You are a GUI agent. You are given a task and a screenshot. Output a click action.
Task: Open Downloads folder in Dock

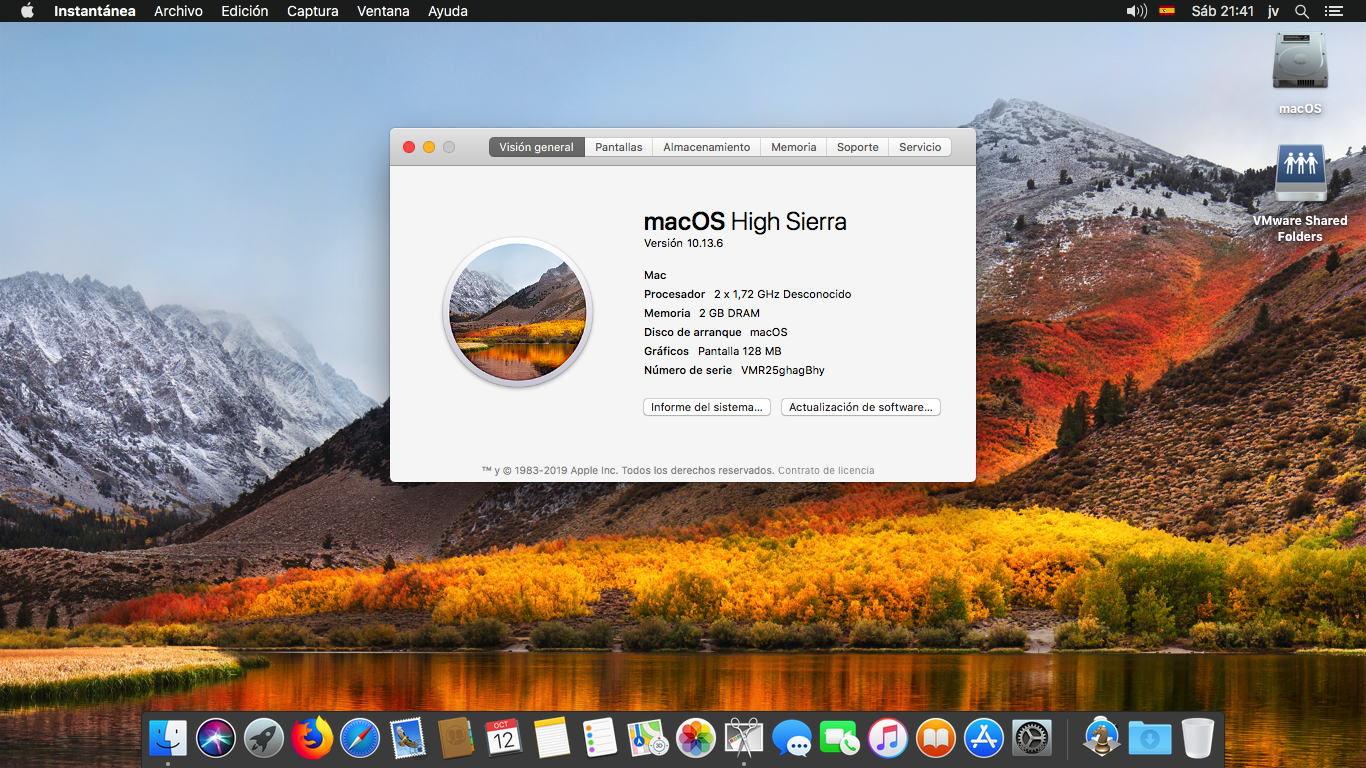coord(1150,739)
